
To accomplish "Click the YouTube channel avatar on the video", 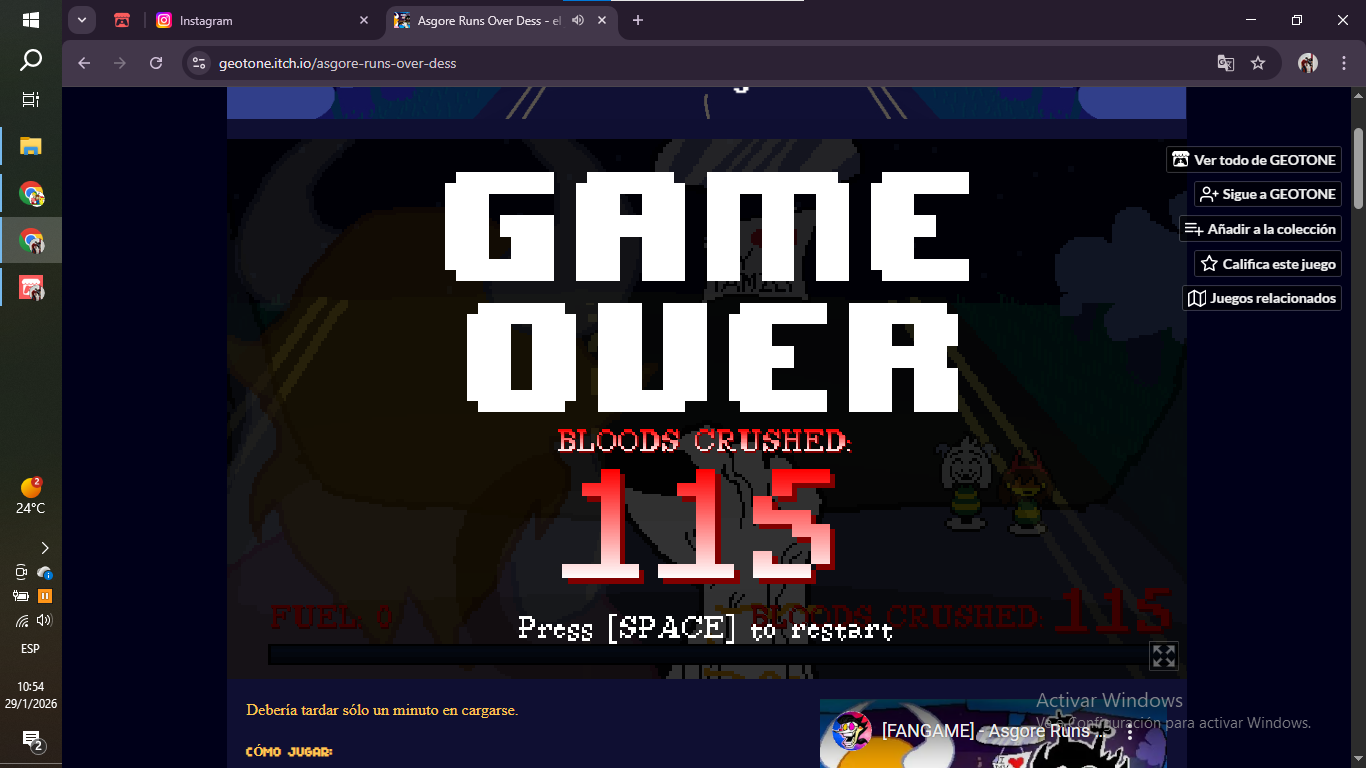I will coord(850,732).
